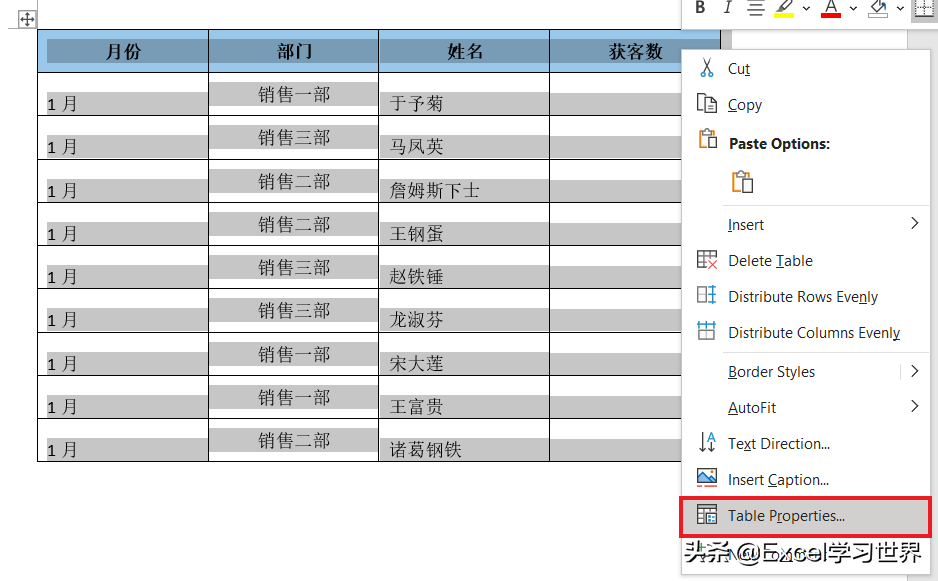Click the shading paint bucket icon
The image size is (938, 581).
tap(878, 8)
